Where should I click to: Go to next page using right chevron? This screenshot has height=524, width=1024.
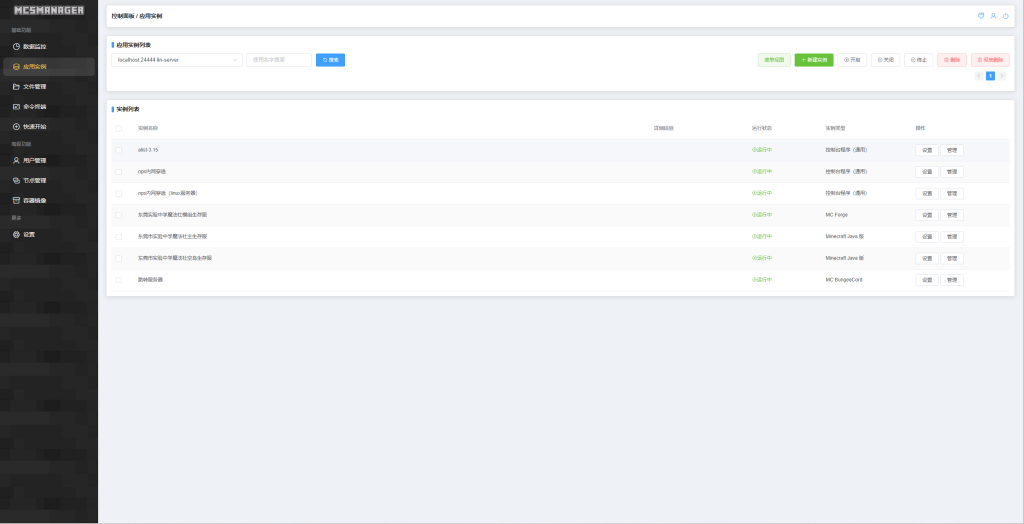tap(1002, 76)
